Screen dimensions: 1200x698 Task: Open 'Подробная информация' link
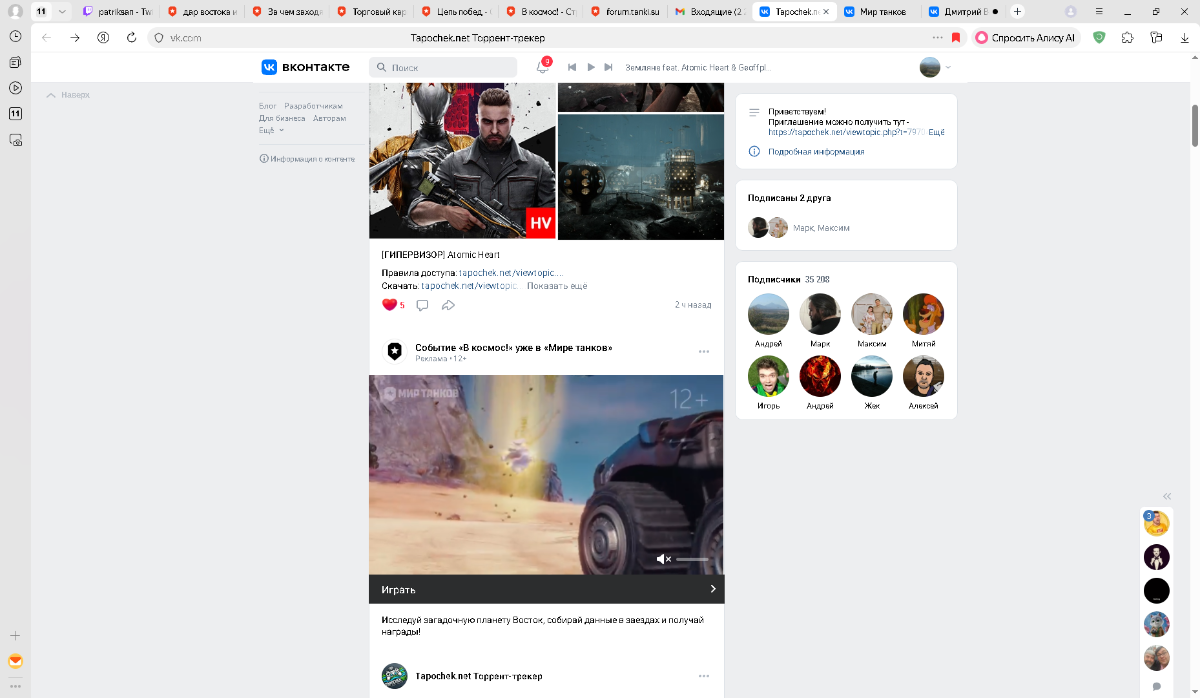point(816,152)
